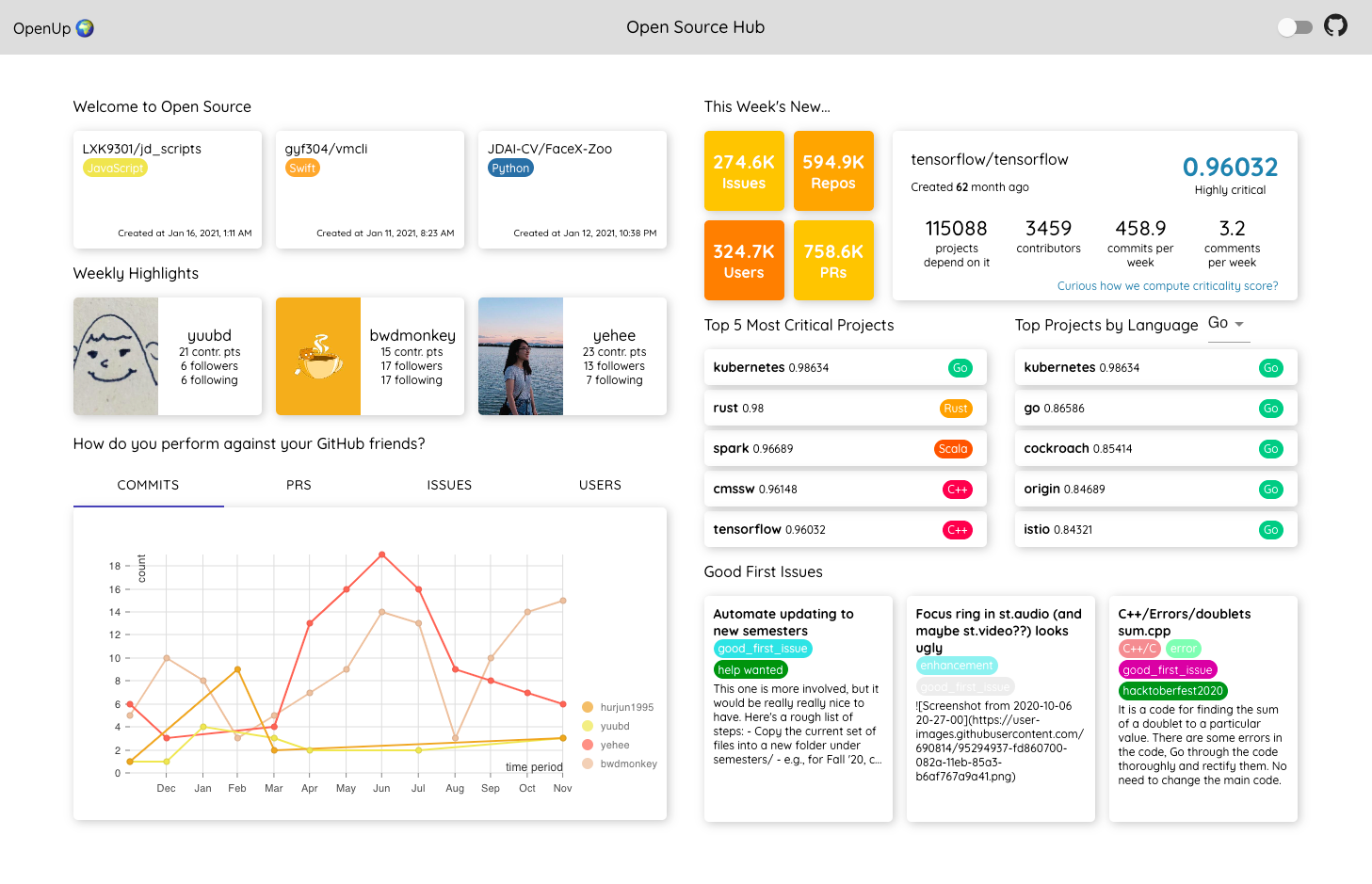Open the cmssw 0.96148 project row

846,490
